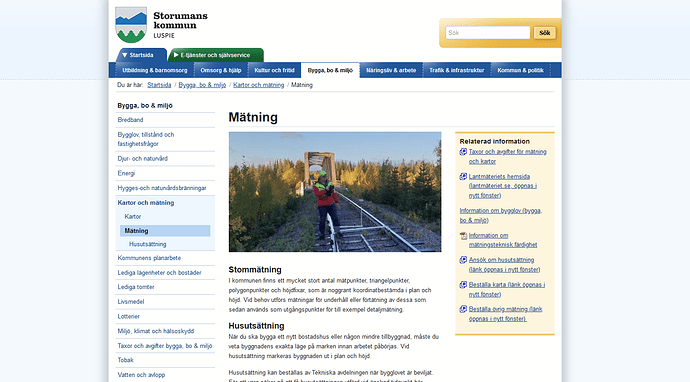
Task: Open the Bredband sidebar link
Action: (130, 120)
